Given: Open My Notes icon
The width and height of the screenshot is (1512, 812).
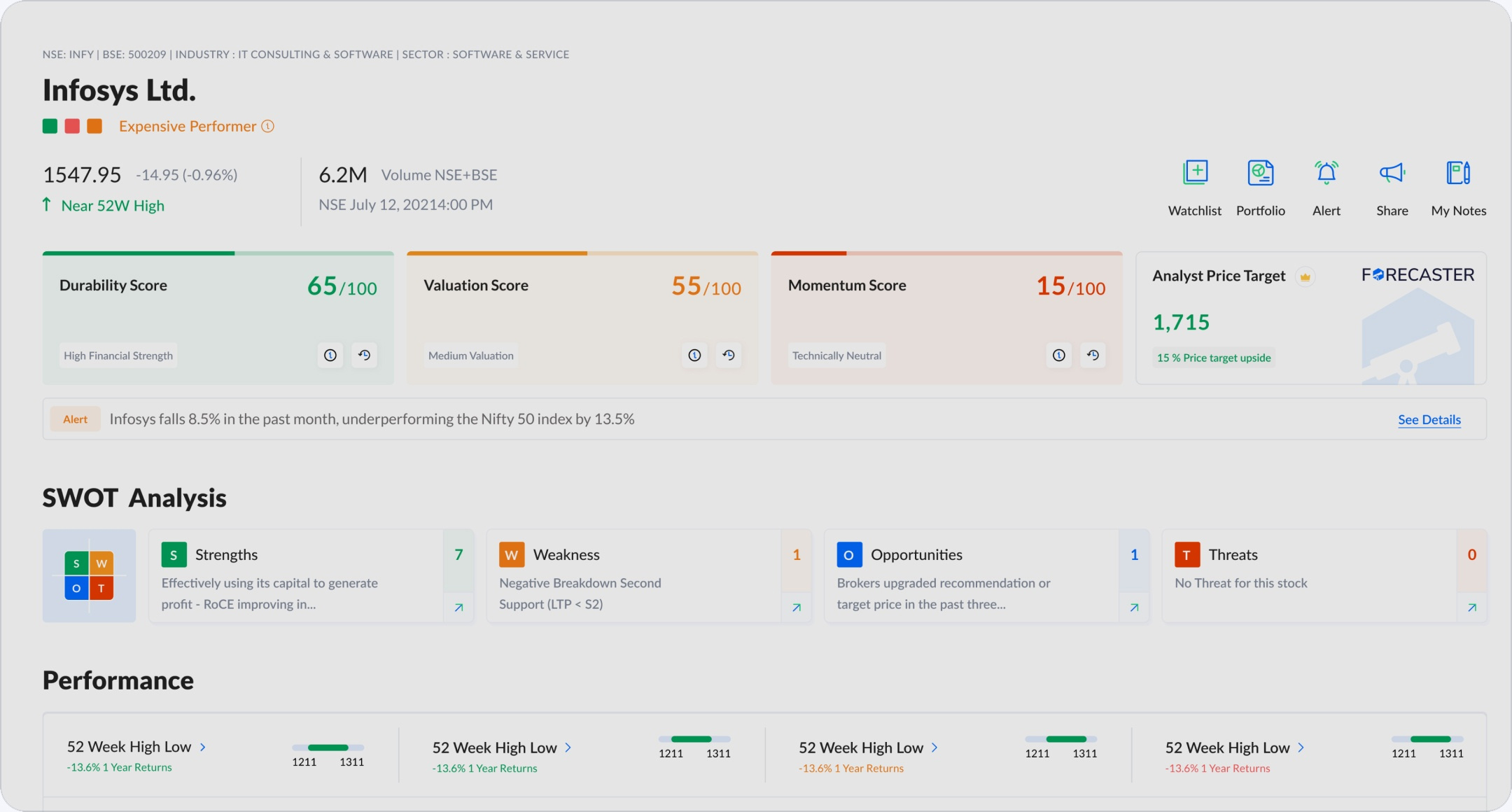Looking at the screenshot, I should (1458, 172).
